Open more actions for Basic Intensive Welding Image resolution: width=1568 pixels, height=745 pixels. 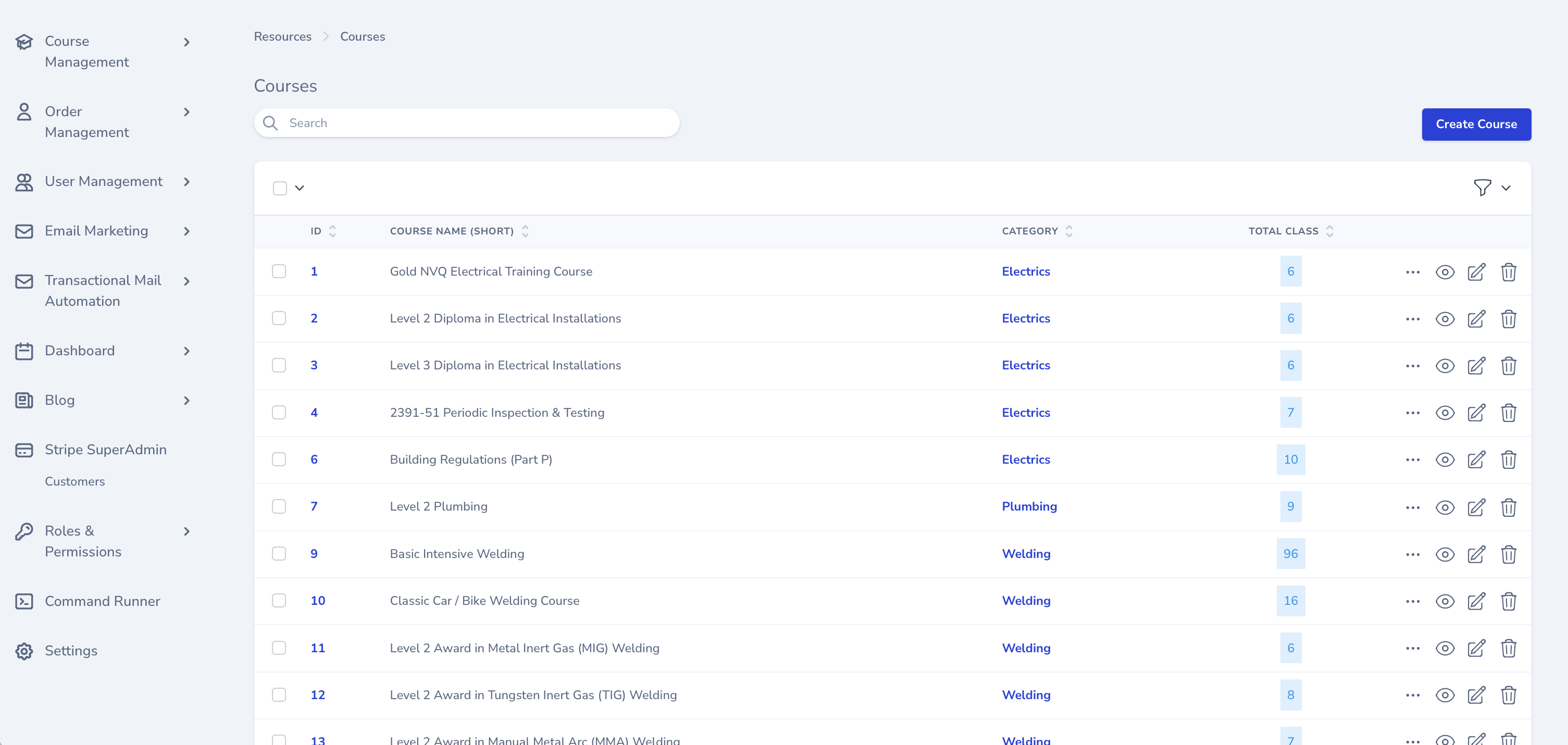(1412, 554)
